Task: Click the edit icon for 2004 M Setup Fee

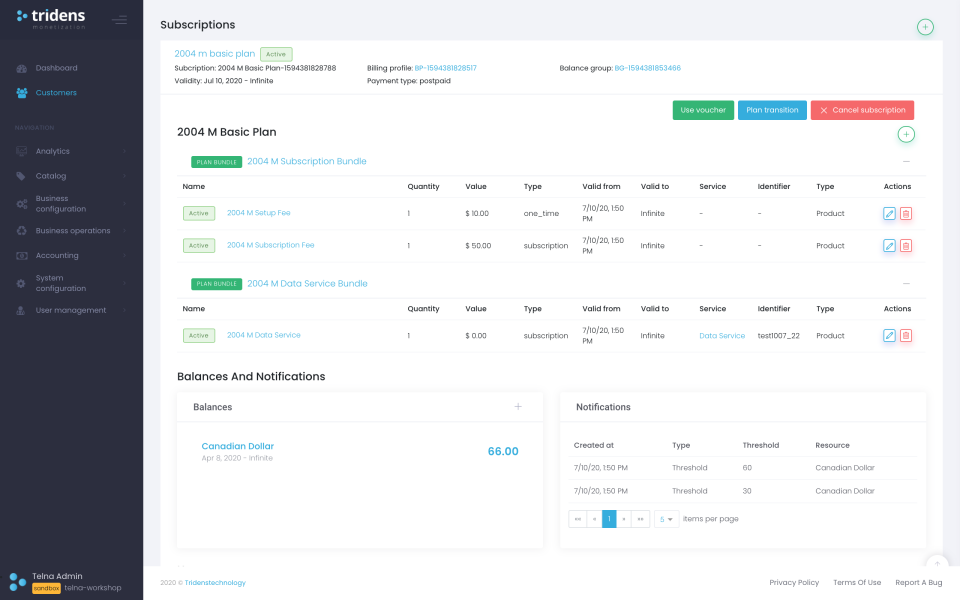Action: pyautogui.click(x=889, y=213)
